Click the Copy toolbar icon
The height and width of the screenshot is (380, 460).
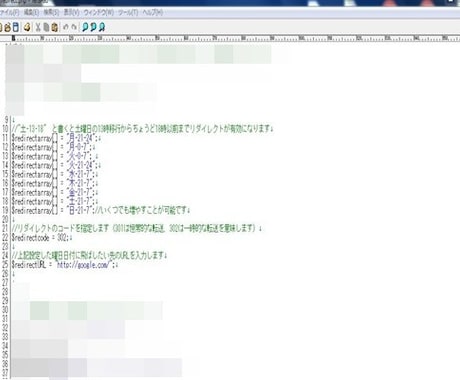coord(46,27)
